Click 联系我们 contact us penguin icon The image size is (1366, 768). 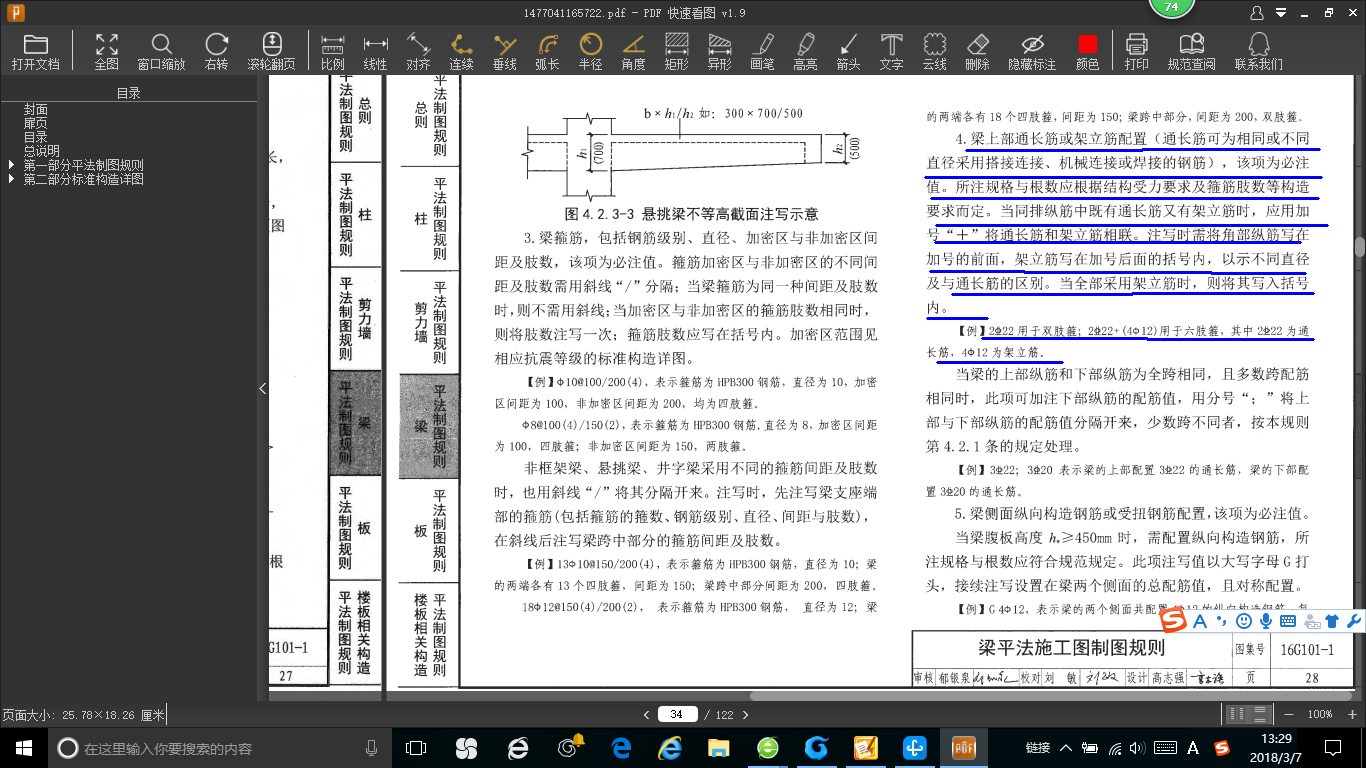pos(1258,51)
